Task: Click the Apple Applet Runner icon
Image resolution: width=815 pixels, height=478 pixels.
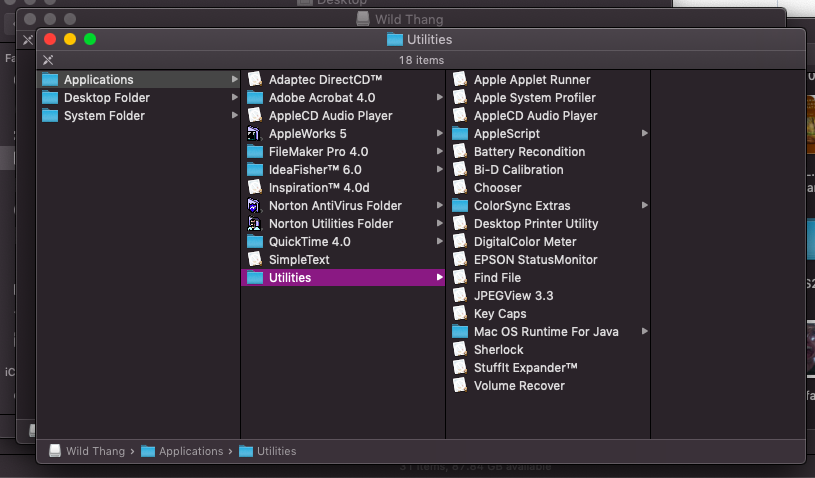Action: [x=459, y=79]
